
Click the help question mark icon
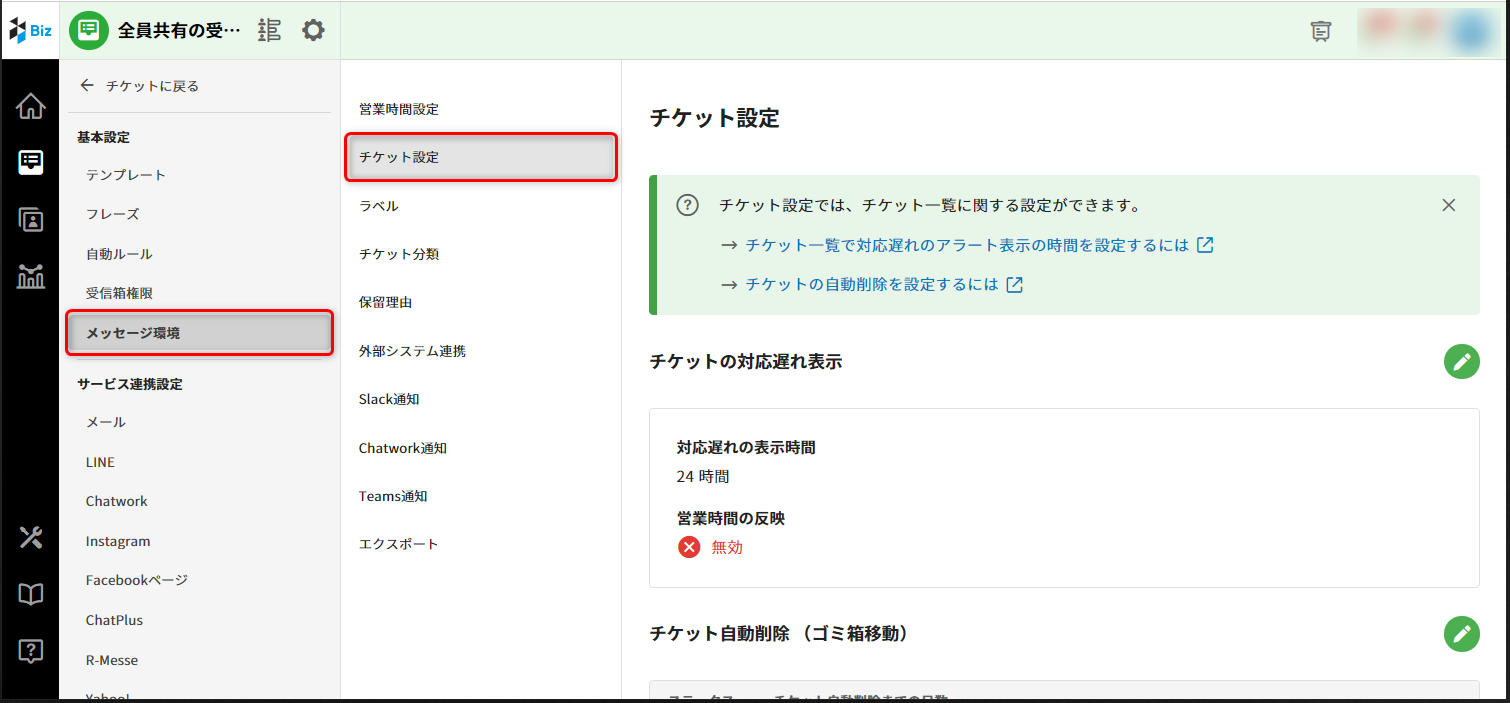pos(31,651)
